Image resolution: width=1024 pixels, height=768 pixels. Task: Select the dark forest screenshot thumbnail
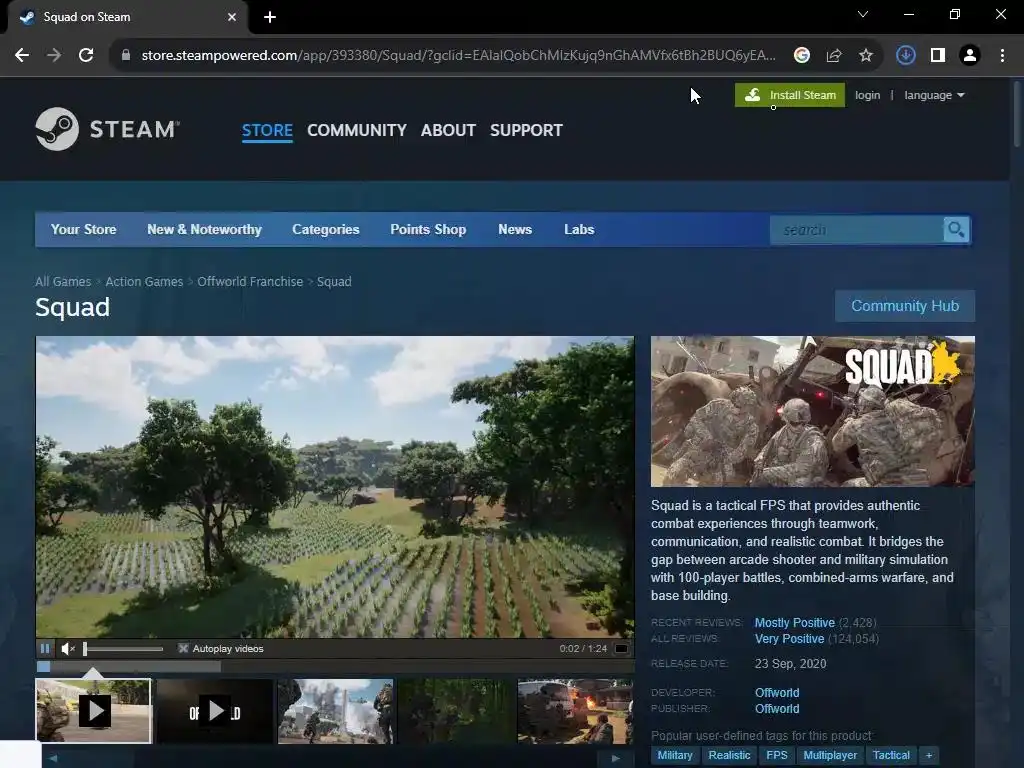pyautogui.click(x=455, y=711)
